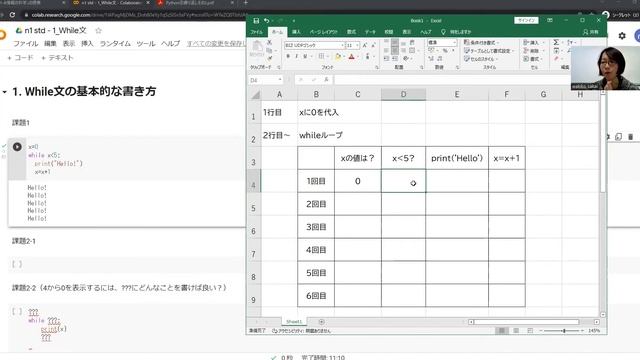Open the Colab ファイル menu
Screen dimensions: 640x360
pos(26,43)
